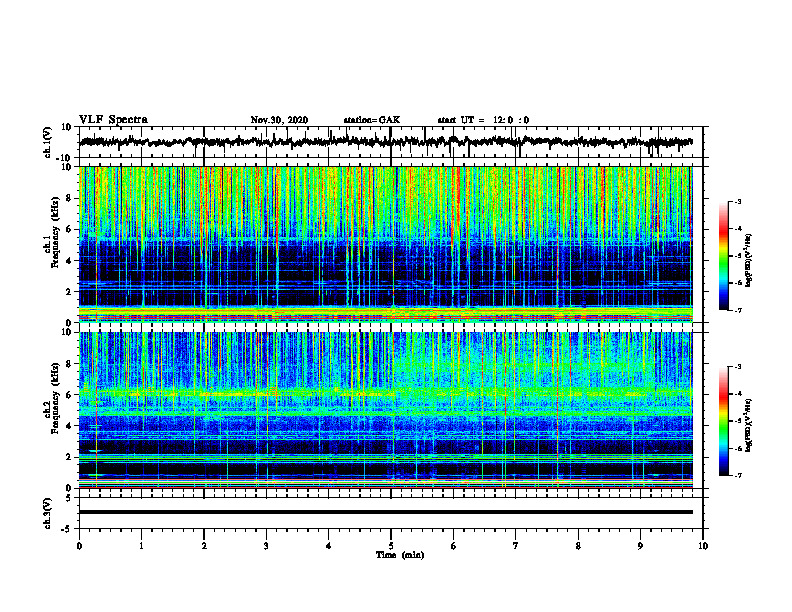Viewport: 792px width, 612px height.
Task: Pick the ch.2 spectrogram color bar
Action: click(x=724, y=421)
